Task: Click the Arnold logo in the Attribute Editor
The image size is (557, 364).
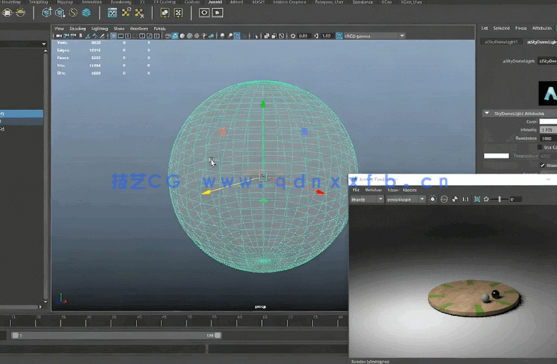Action: tap(548, 93)
